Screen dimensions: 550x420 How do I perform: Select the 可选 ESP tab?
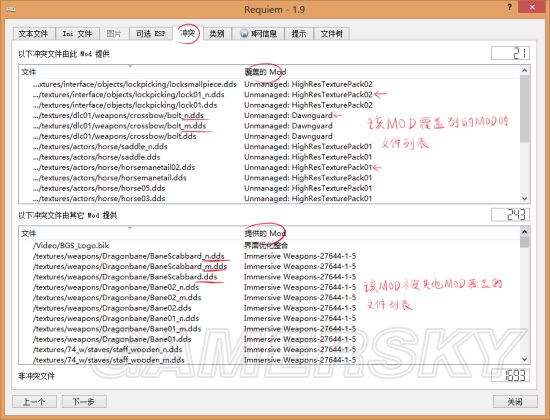coord(150,34)
